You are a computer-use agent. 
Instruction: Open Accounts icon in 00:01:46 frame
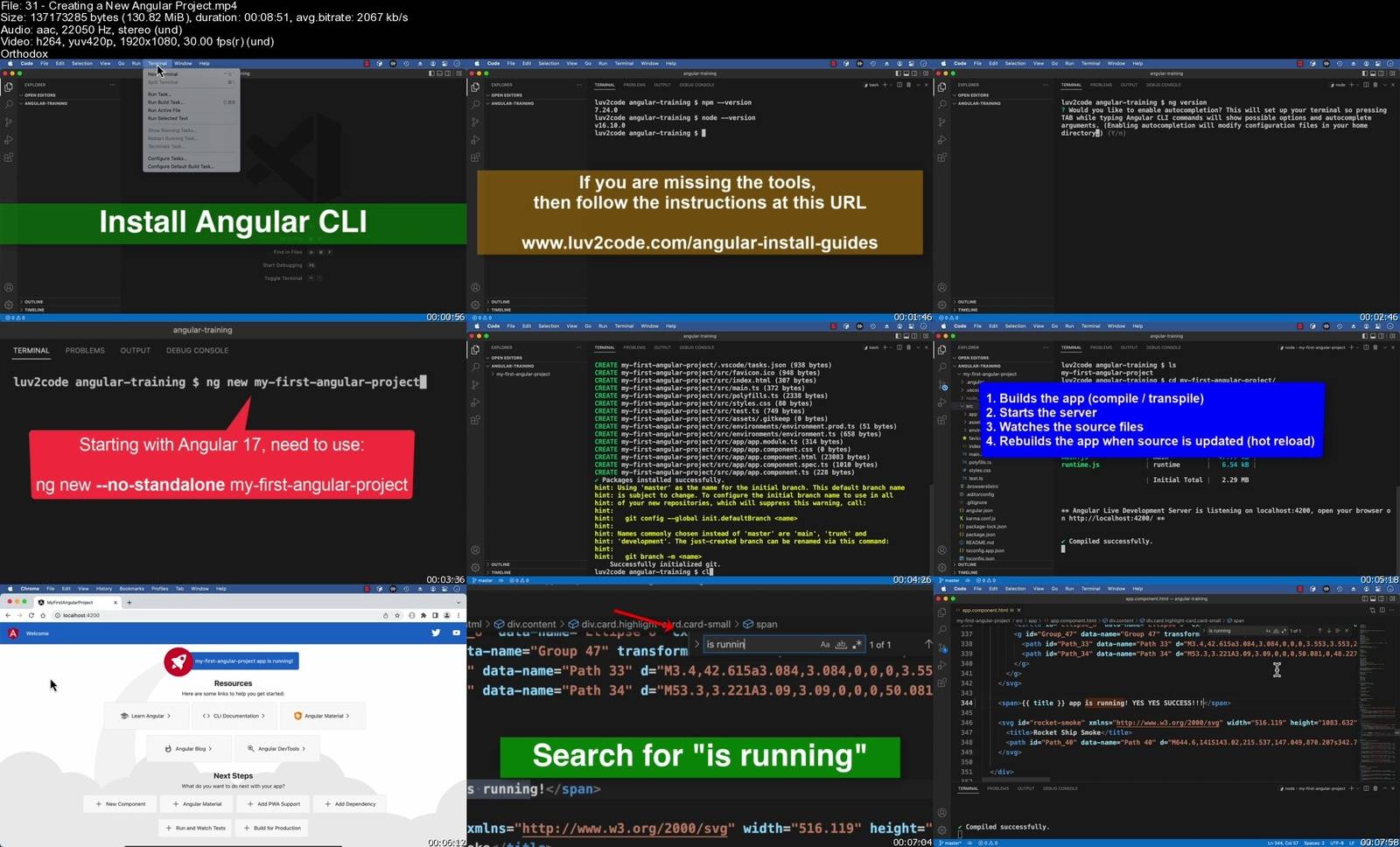click(474, 288)
